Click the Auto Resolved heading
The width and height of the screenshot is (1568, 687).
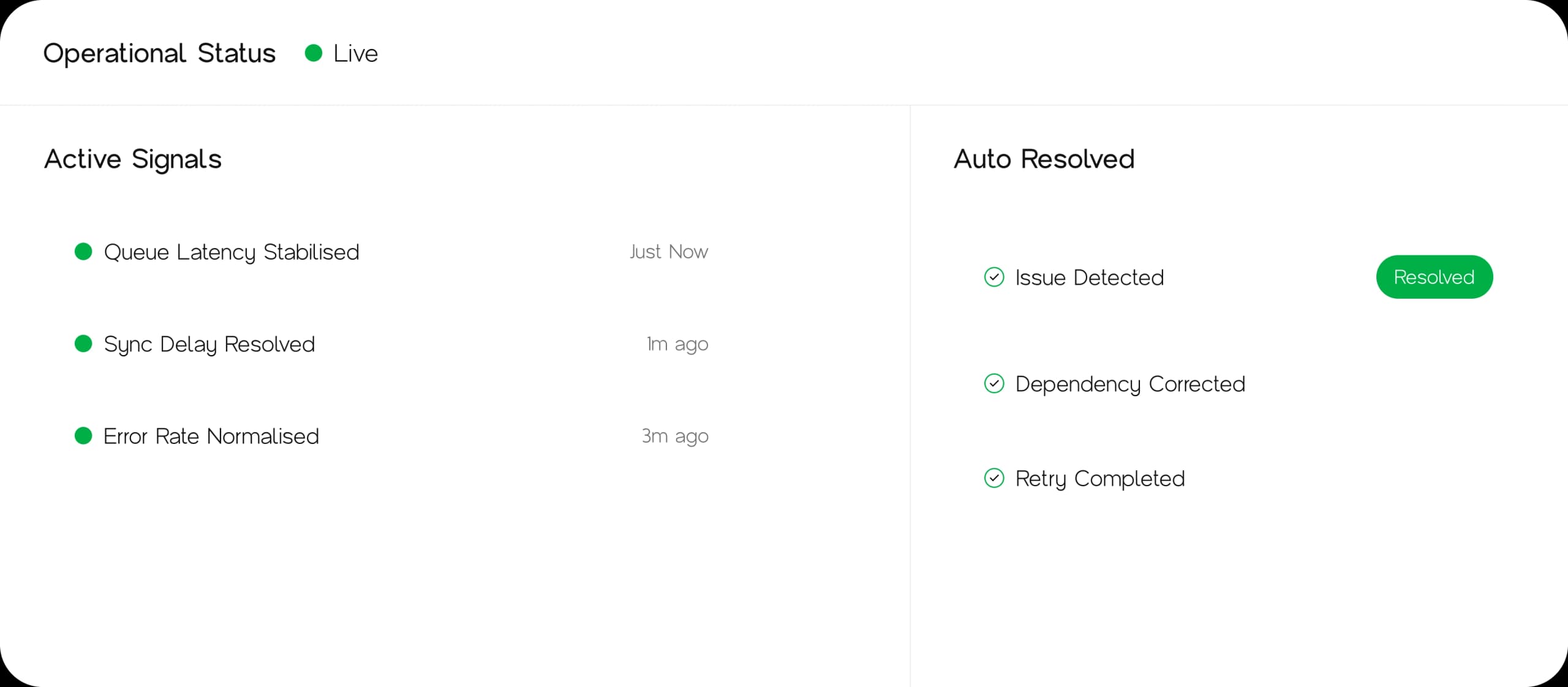[1044, 159]
